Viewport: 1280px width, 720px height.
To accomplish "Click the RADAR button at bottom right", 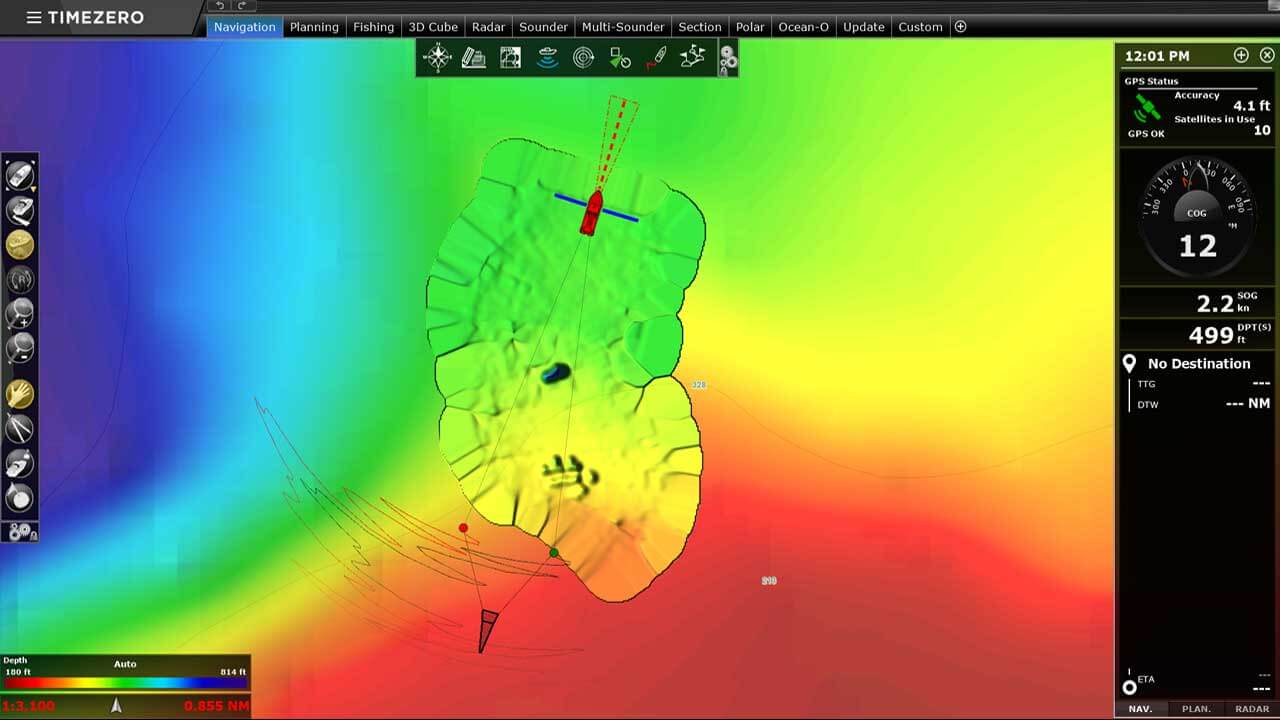I will [x=1251, y=708].
